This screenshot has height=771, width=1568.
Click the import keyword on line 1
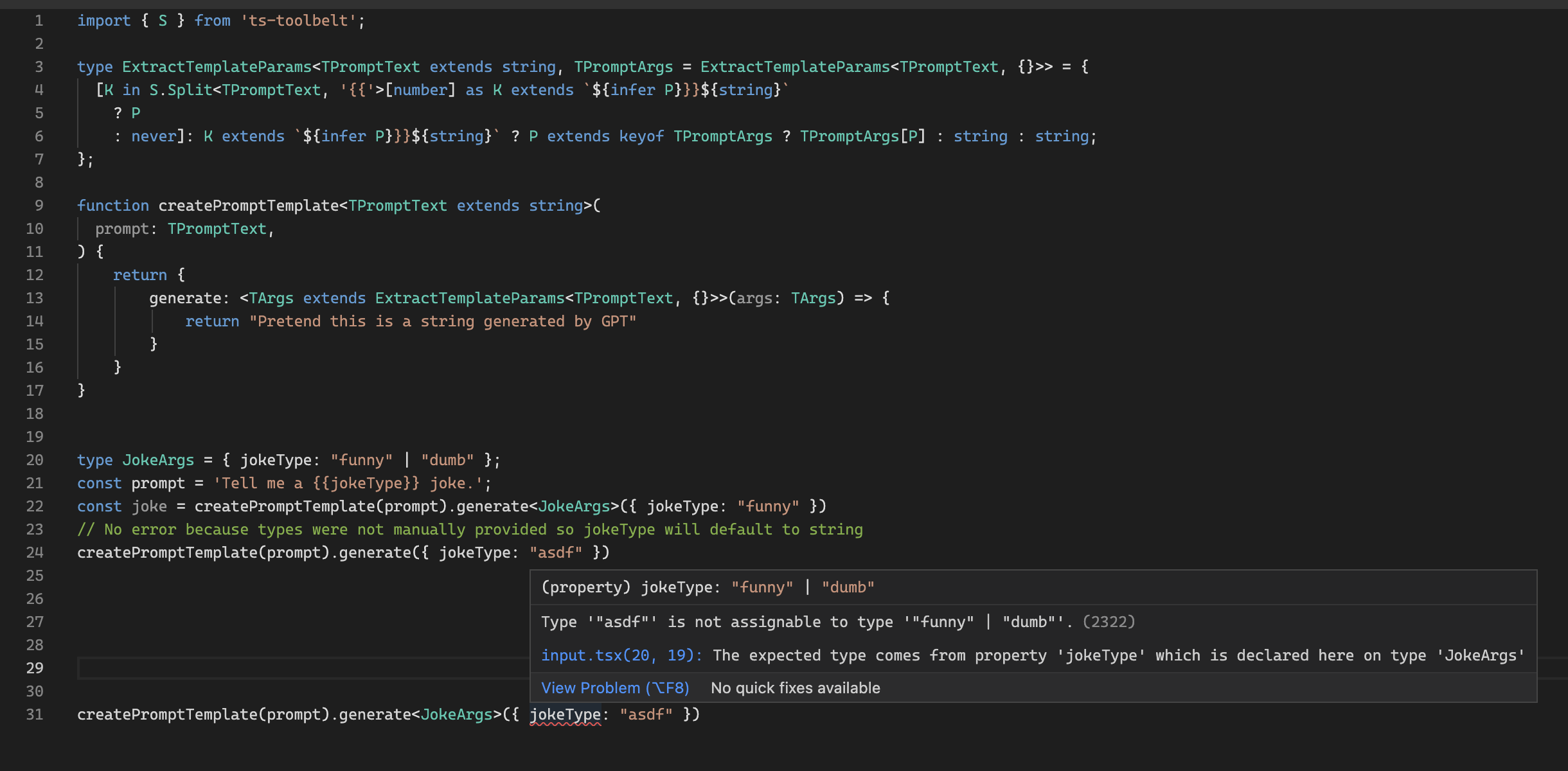[104, 21]
